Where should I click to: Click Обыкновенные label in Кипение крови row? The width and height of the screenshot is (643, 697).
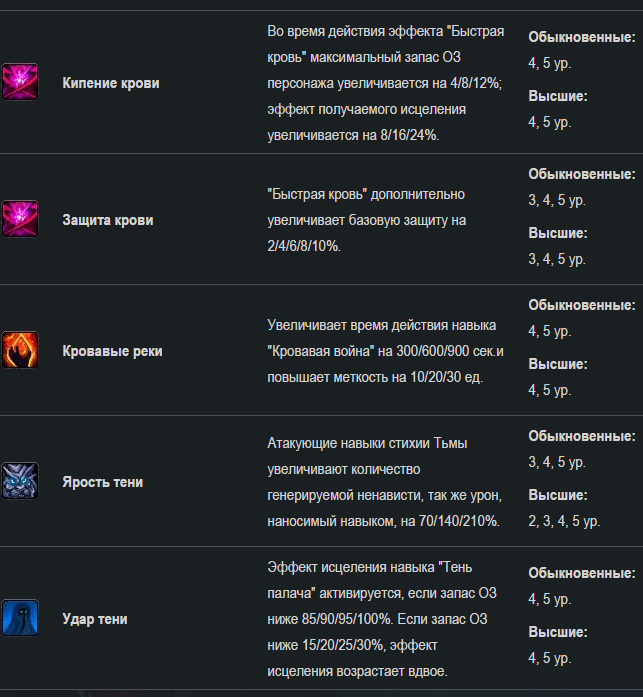(x=582, y=37)
